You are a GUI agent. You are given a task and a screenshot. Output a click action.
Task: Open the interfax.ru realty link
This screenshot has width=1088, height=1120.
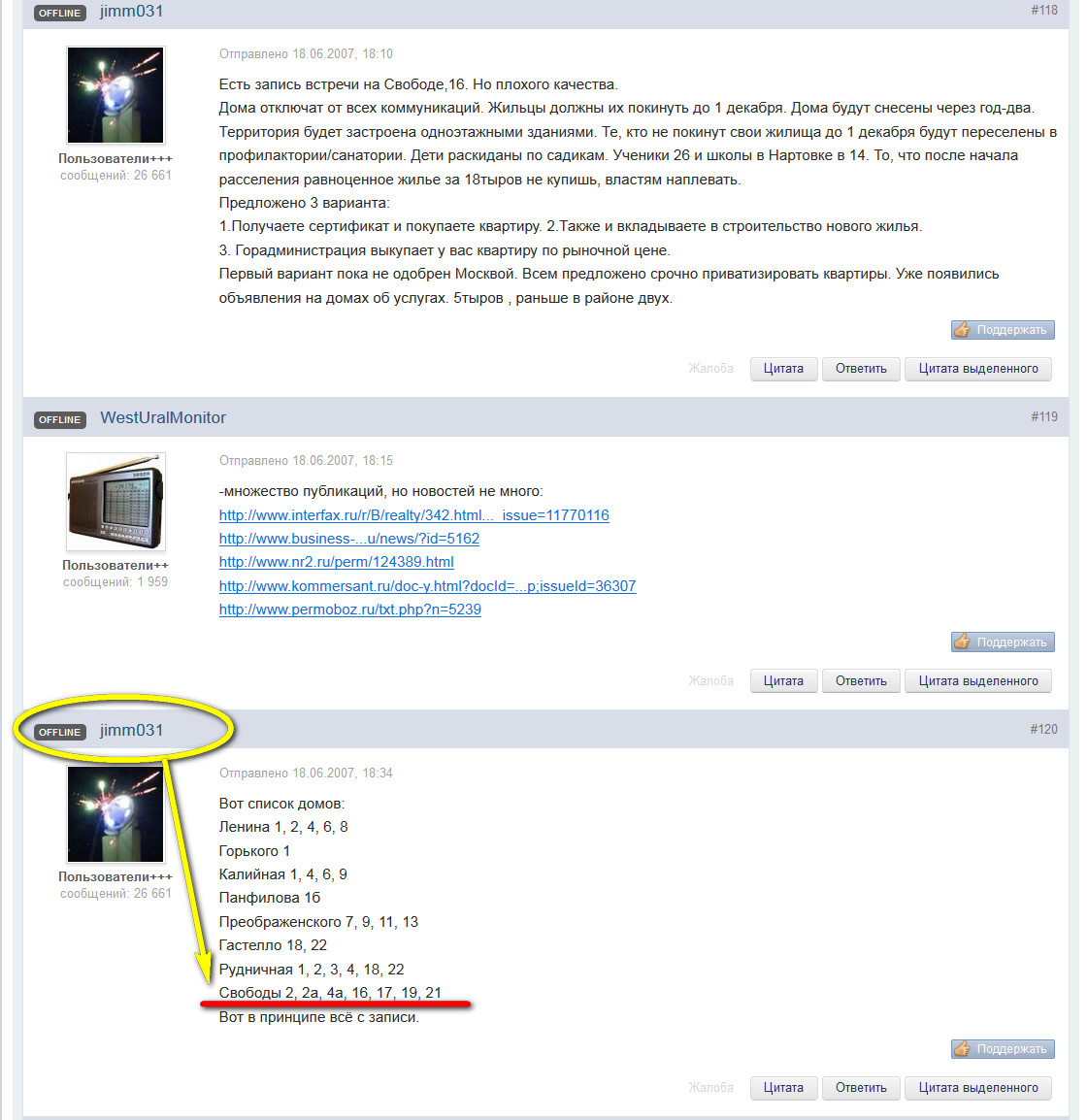tap(413, 515)
